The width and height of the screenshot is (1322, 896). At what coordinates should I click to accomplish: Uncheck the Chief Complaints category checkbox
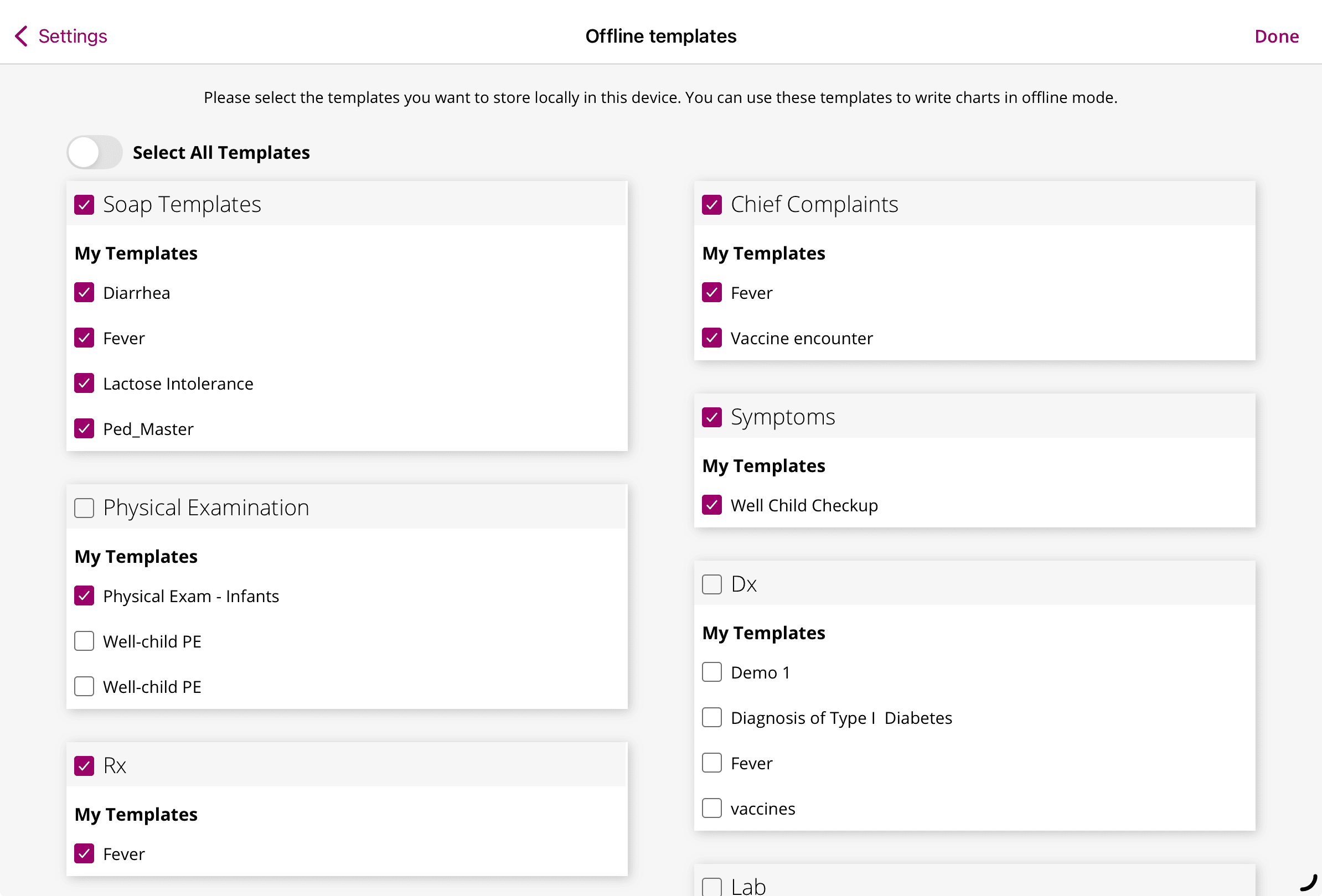click(x=711, y=205)
